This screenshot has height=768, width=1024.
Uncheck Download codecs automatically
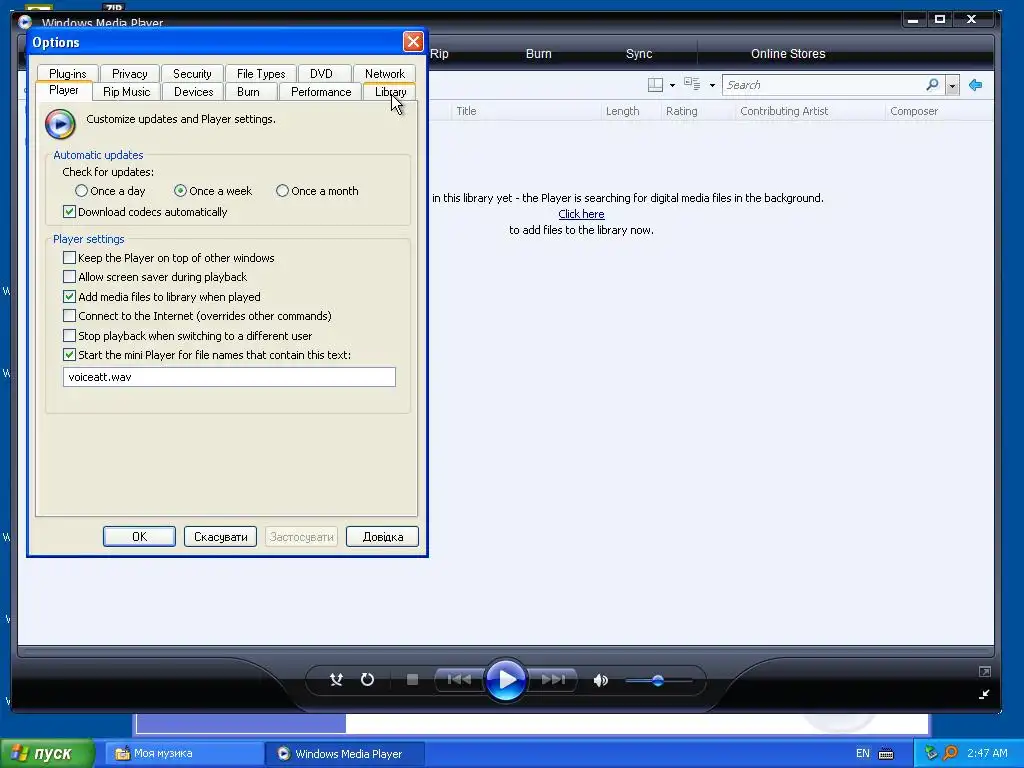click(69, 212)
